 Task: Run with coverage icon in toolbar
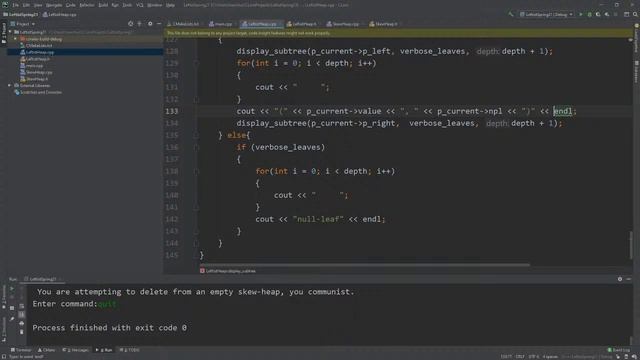598,14
